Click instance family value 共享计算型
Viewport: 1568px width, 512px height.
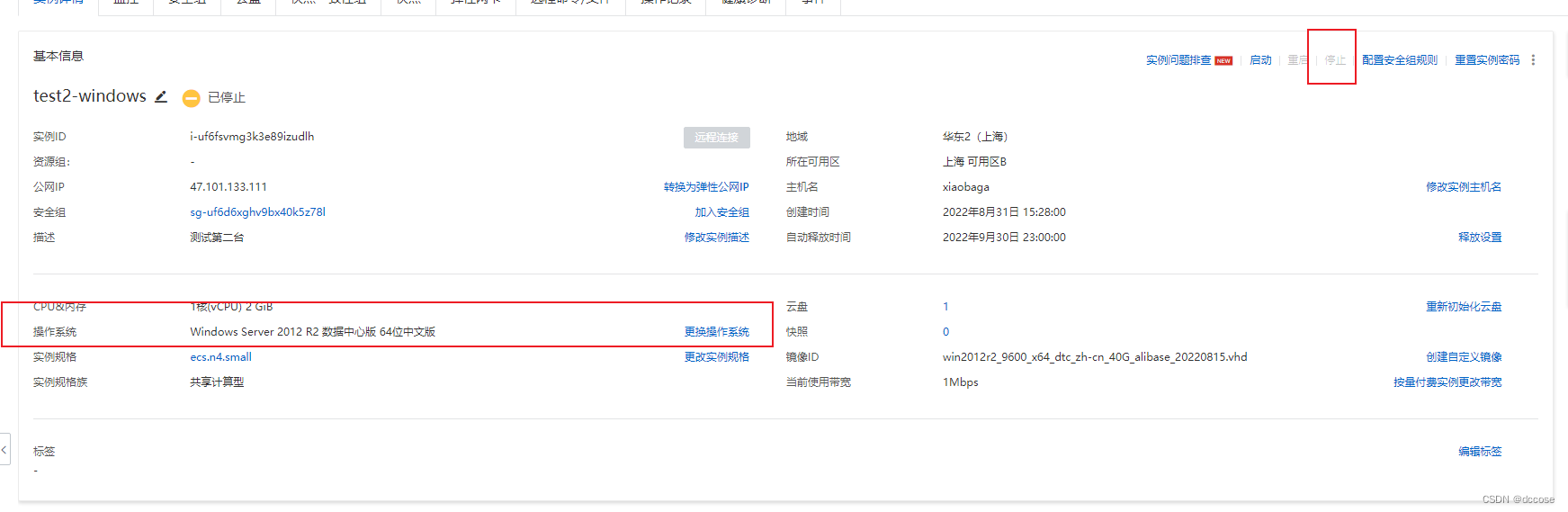tap(217, 382)
